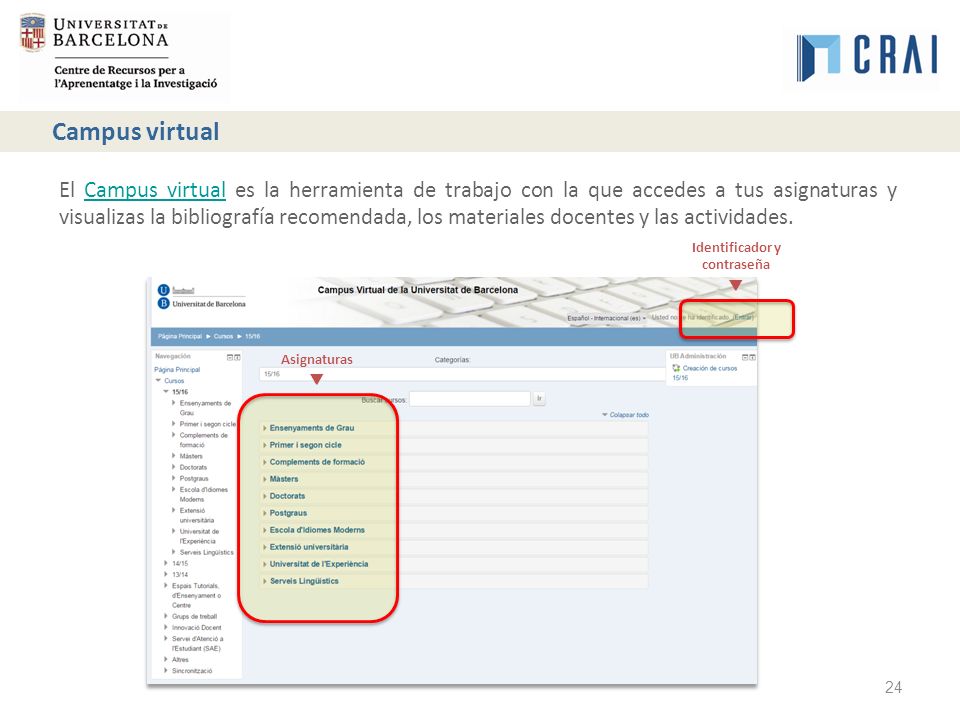
Task: Expand the 13/14 node in navigation tree
Action: (166, 574)
